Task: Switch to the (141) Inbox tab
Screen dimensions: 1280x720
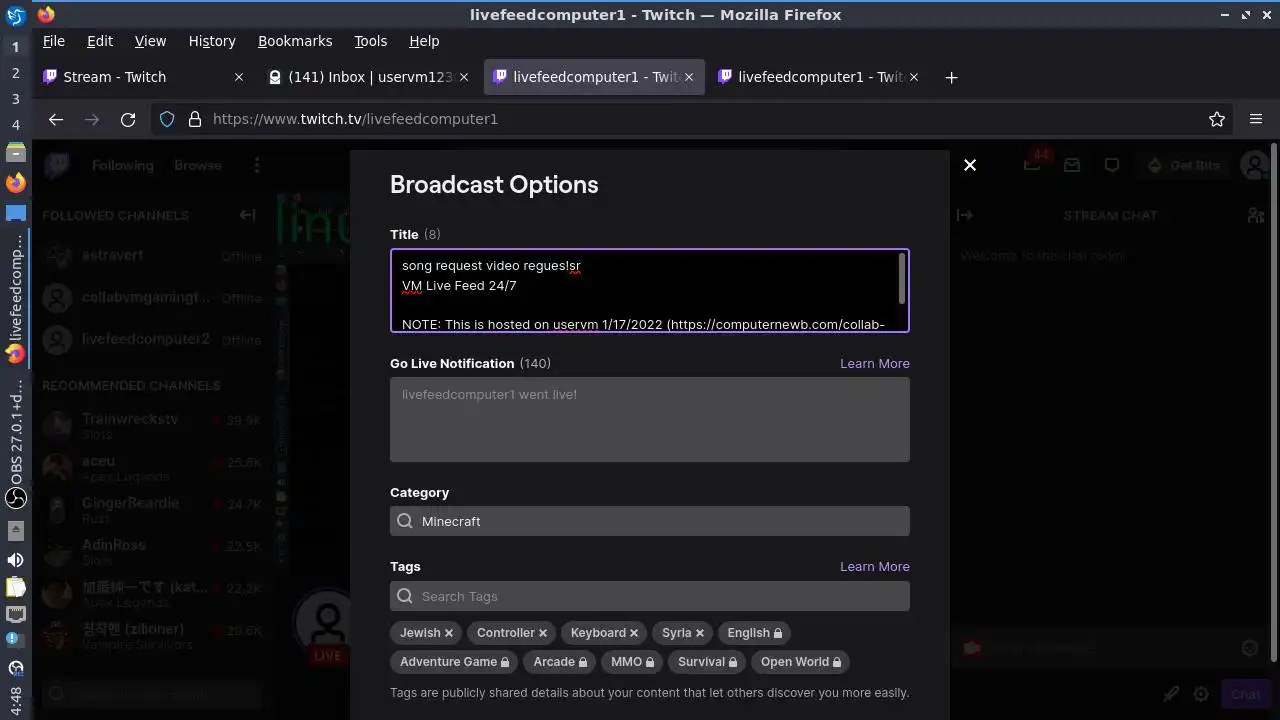Action: (368, 77)
